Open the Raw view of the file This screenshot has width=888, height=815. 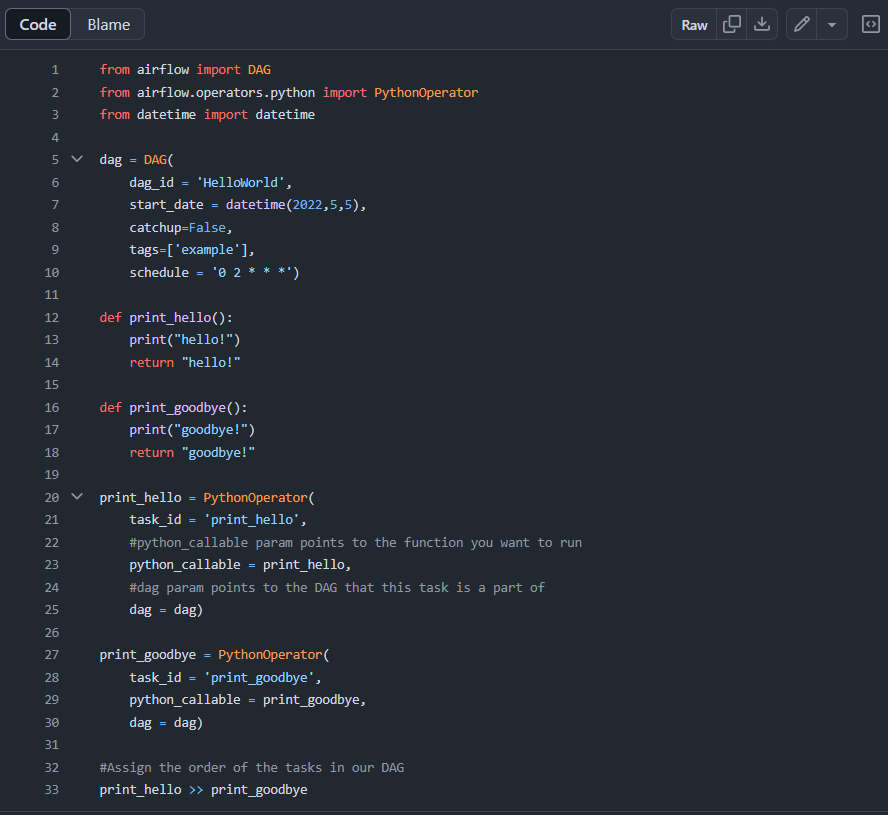click(x=693, y=24)
